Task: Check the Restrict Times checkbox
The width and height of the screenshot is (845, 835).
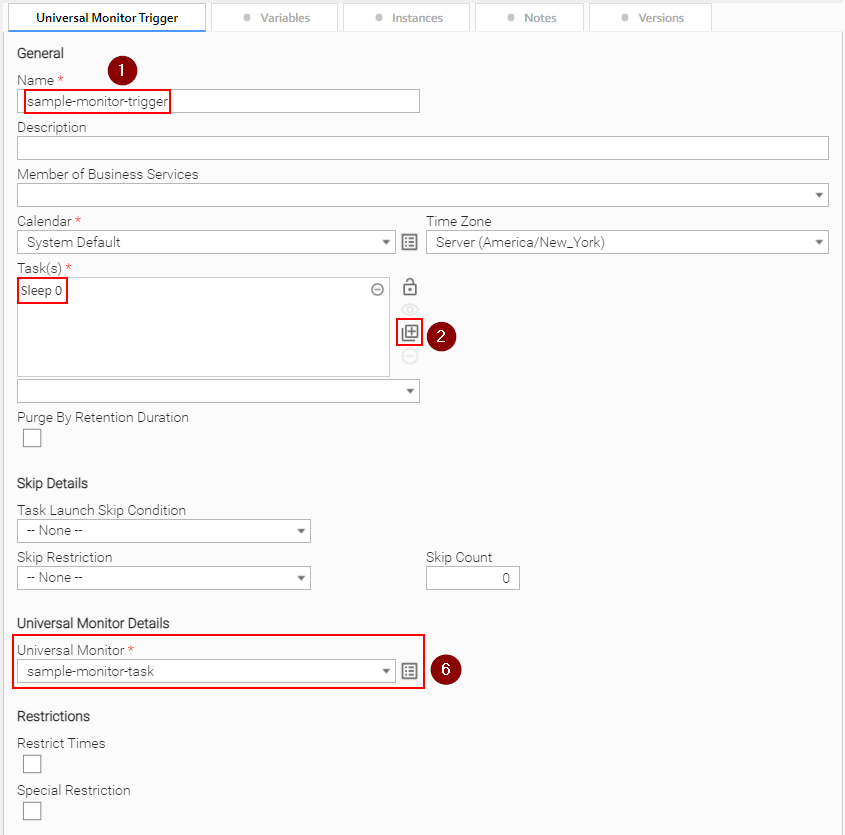Action: [x=32, y=764]
